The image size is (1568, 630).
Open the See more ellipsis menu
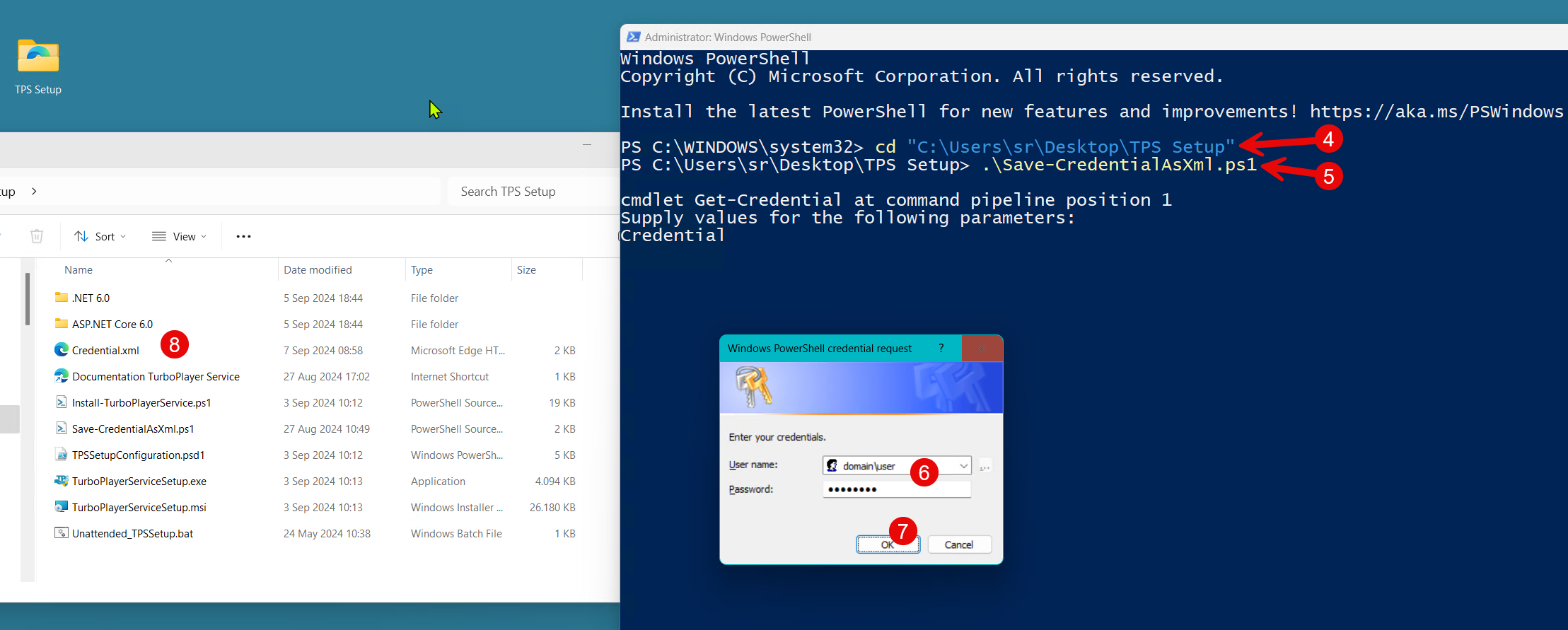point(243,236)
